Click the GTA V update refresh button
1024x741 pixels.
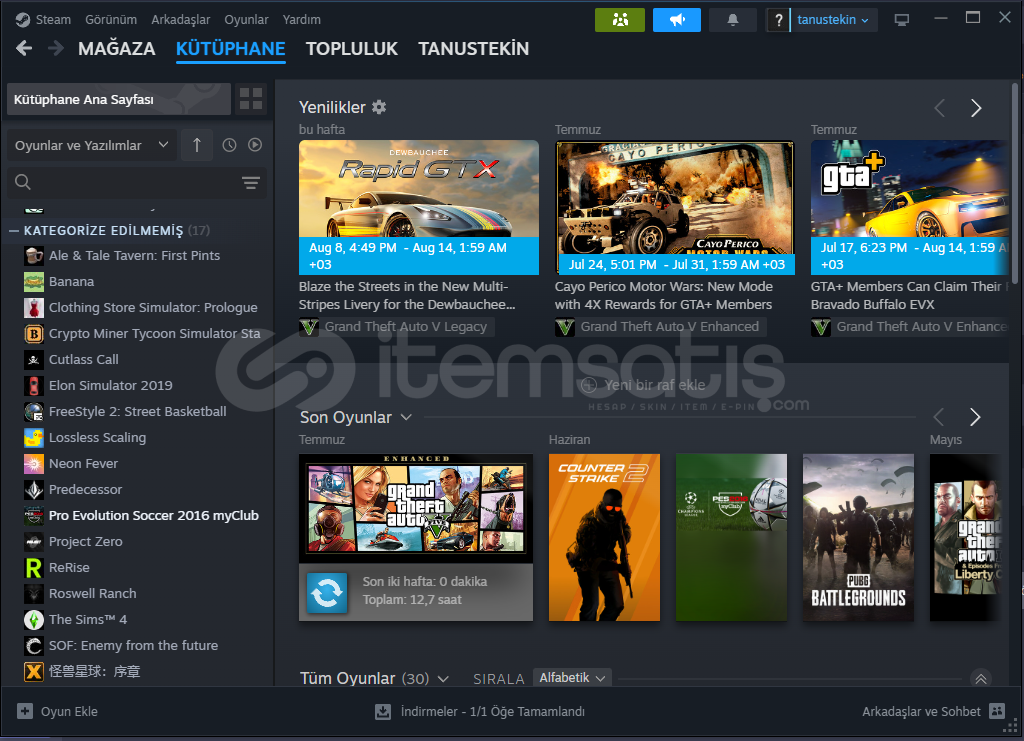point(327,593)
